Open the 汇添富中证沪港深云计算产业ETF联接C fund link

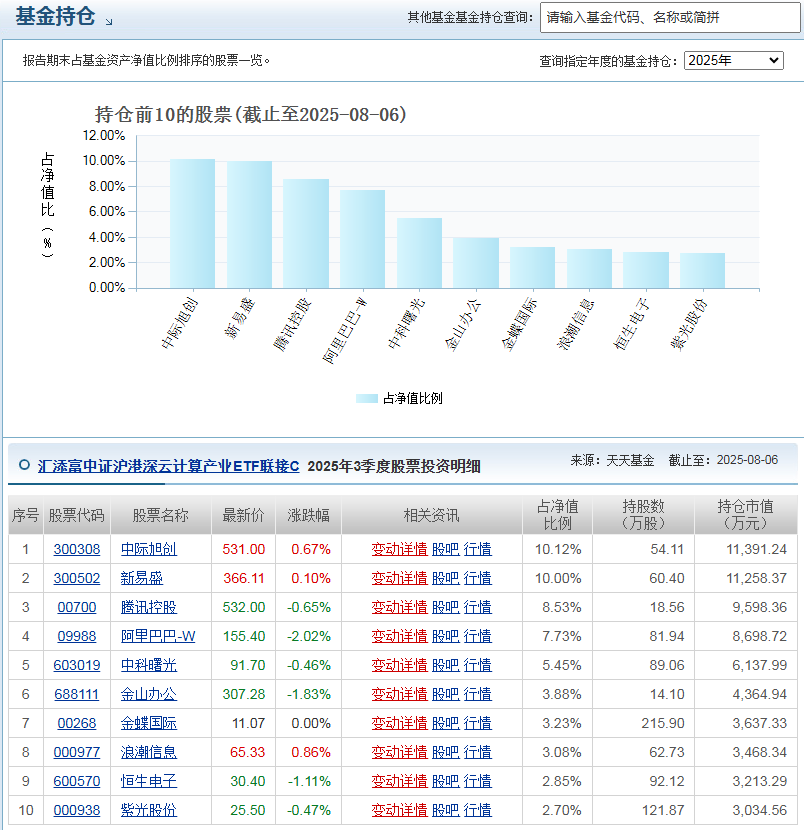[168, 466]
